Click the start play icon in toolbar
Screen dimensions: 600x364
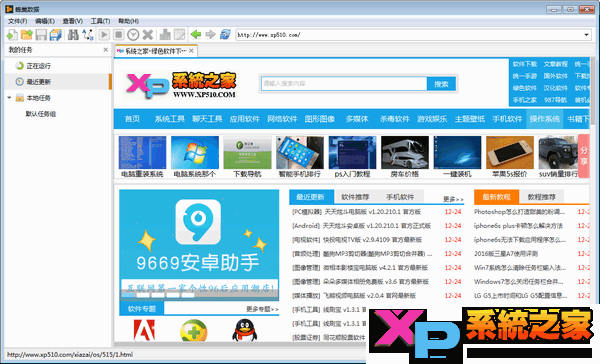[104, 35]
